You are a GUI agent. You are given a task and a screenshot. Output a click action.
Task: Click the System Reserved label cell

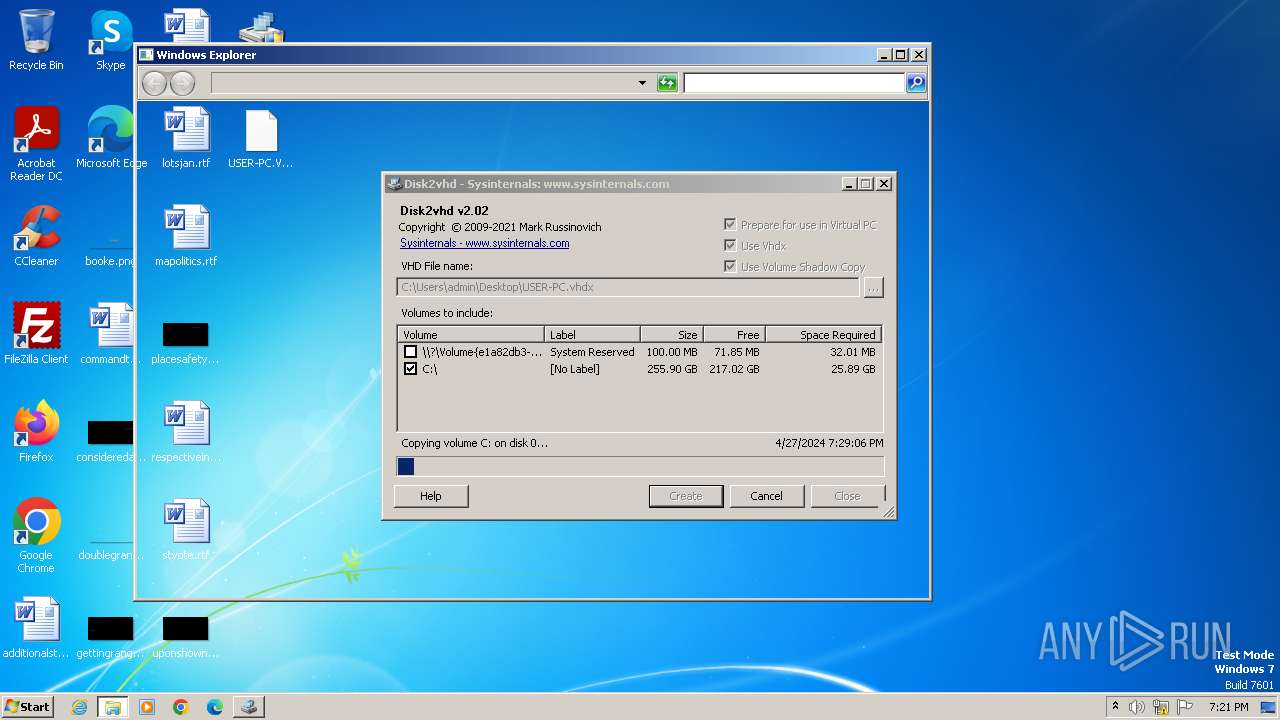(x=592, y=352)
